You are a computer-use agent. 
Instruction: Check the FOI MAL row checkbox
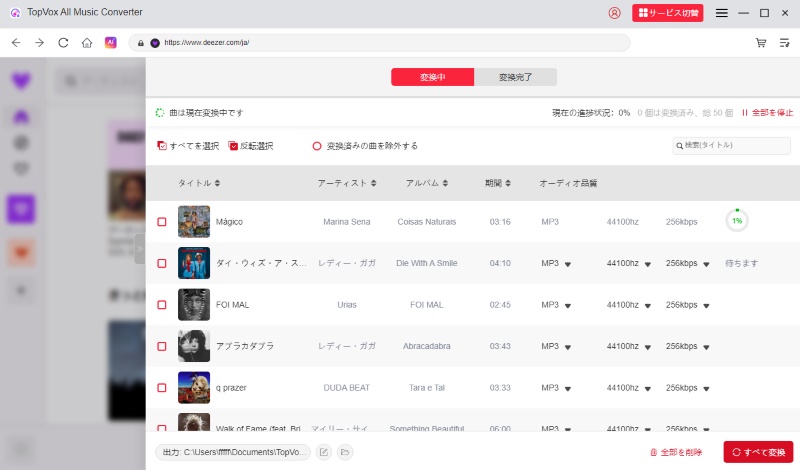coord(162,305)
